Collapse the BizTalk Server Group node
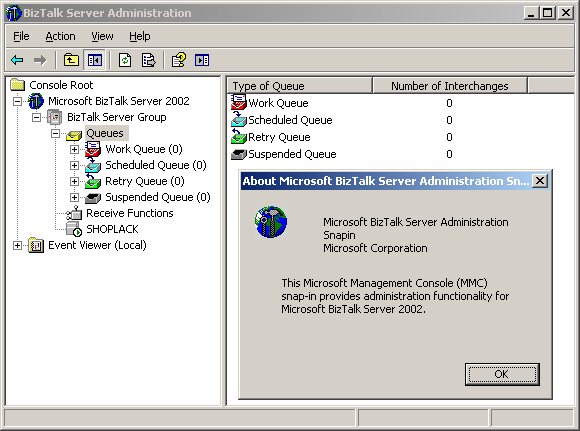 click(36, 117)
